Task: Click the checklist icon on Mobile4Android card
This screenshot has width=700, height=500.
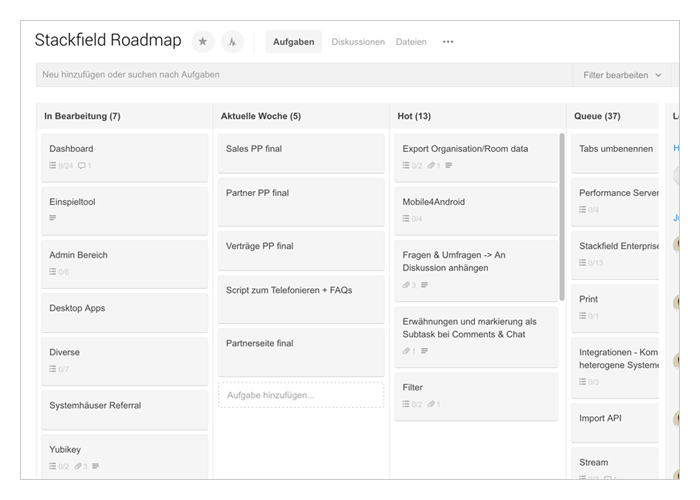Action: (406, 218)
